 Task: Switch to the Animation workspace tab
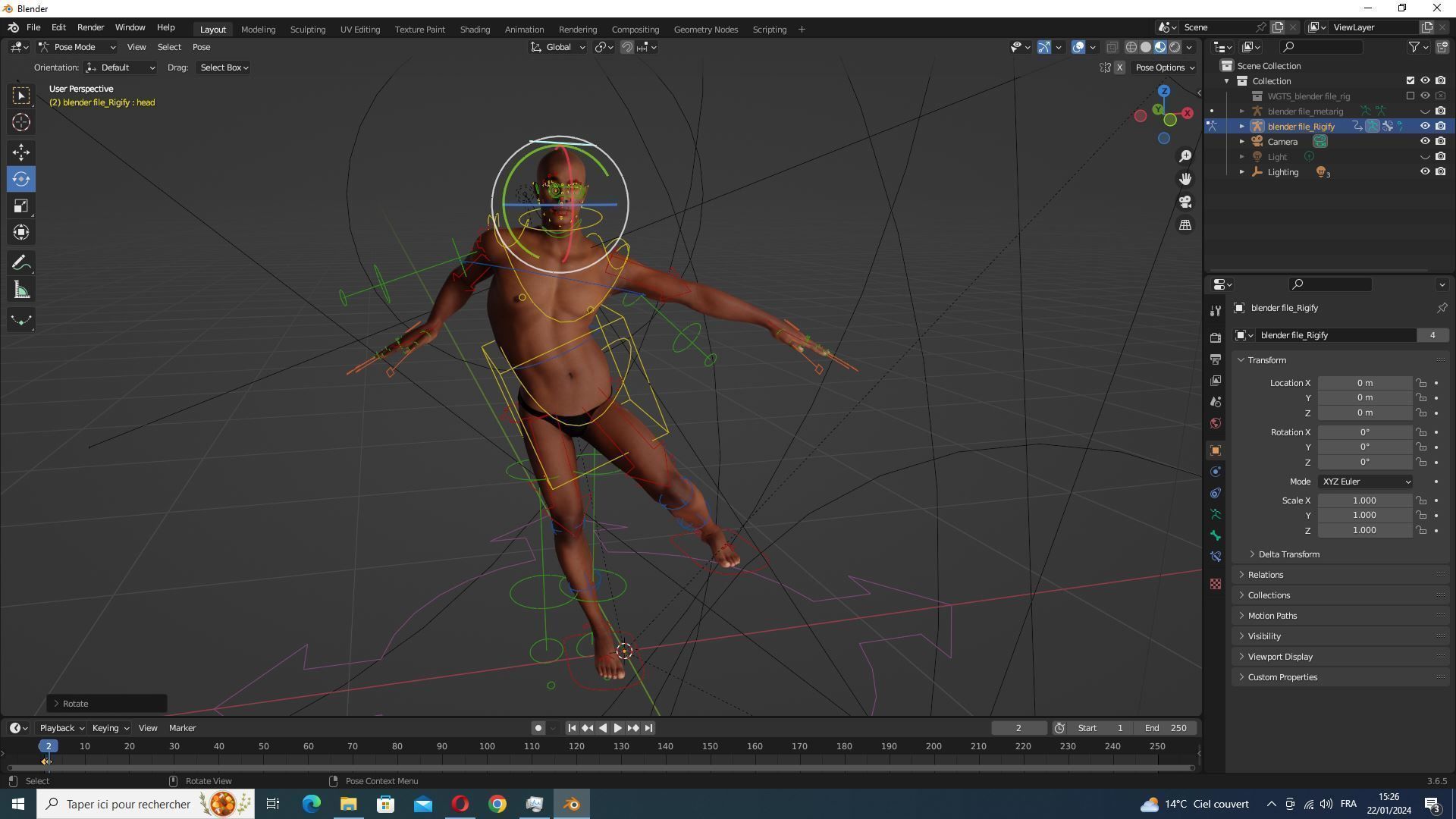coord(524,30)
